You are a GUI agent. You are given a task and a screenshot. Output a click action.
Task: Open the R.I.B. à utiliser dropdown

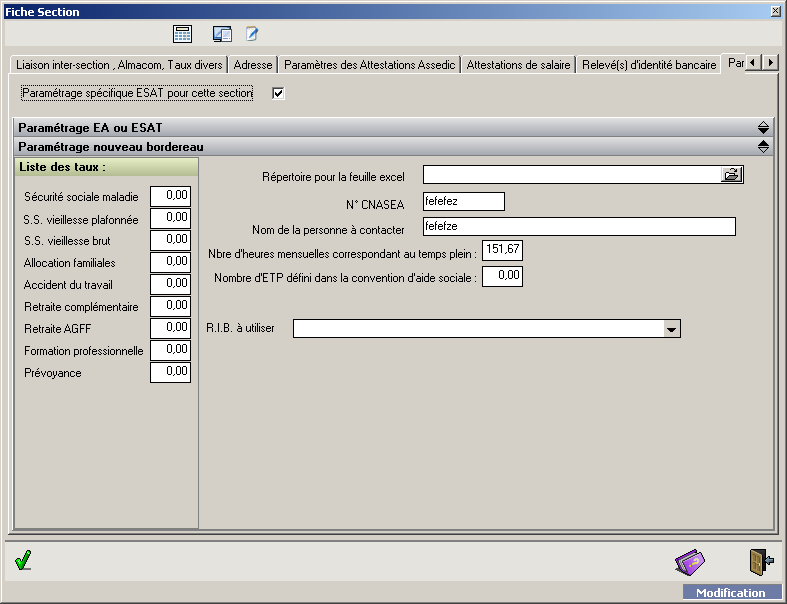pos(671,329)
